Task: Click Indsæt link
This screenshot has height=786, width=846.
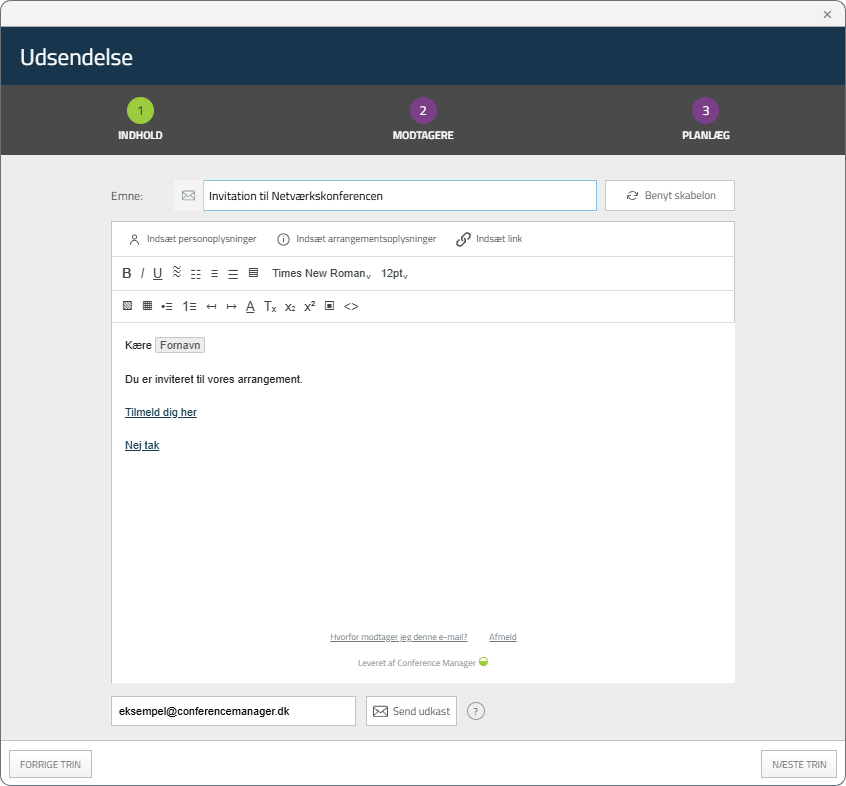Action: 489,239
